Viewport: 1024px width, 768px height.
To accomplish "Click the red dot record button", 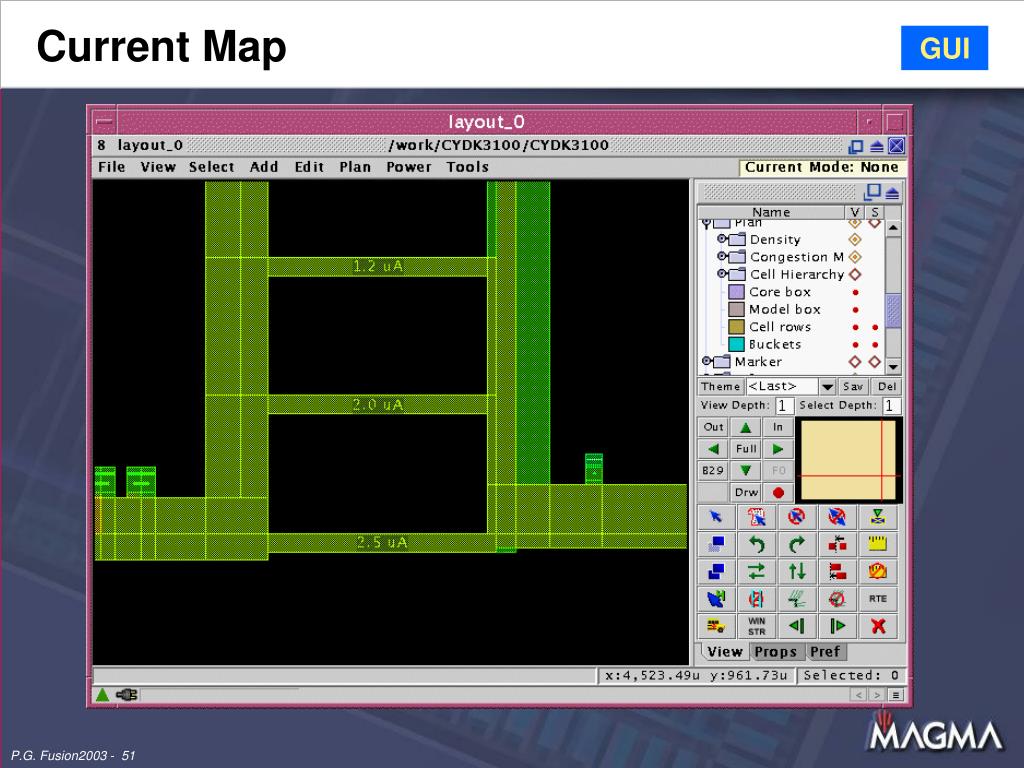I will (x=778, y=492).
